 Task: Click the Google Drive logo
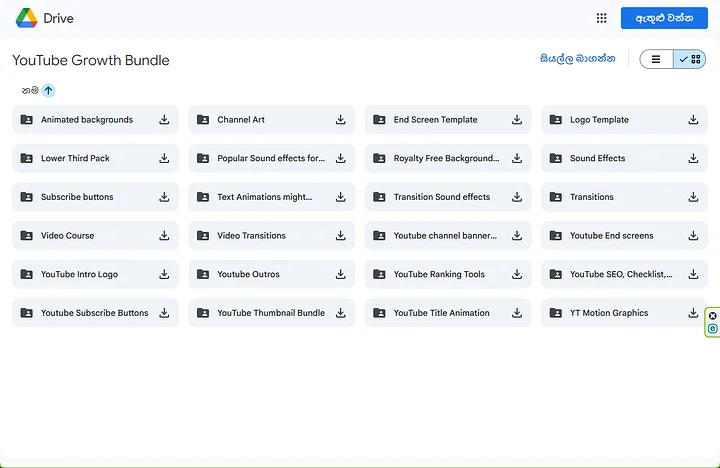26,18
